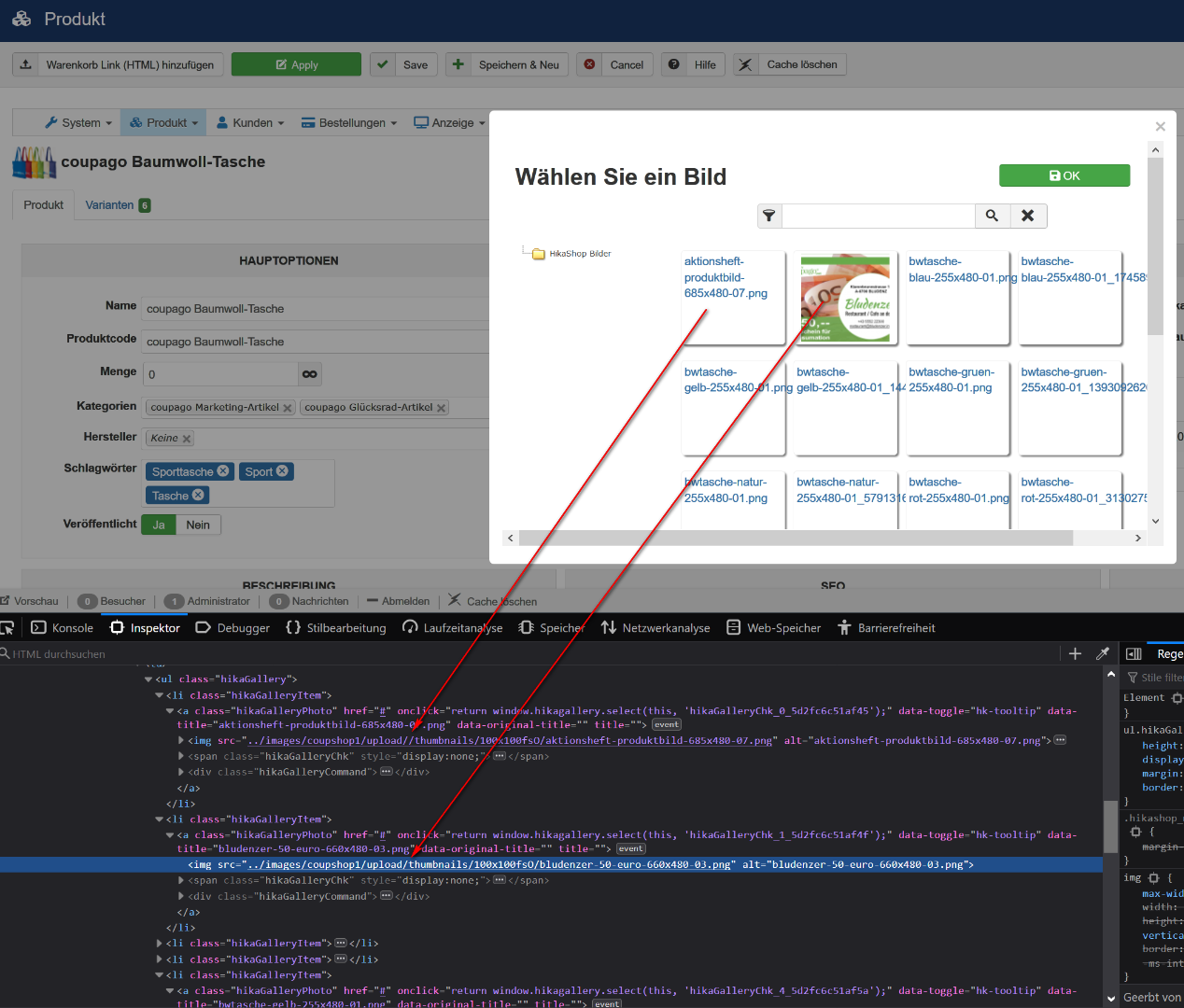This screenshot has width=1184, height=1008.
Task: Remove the Keine manufacturer entry
Action: [x=186, y=439]
